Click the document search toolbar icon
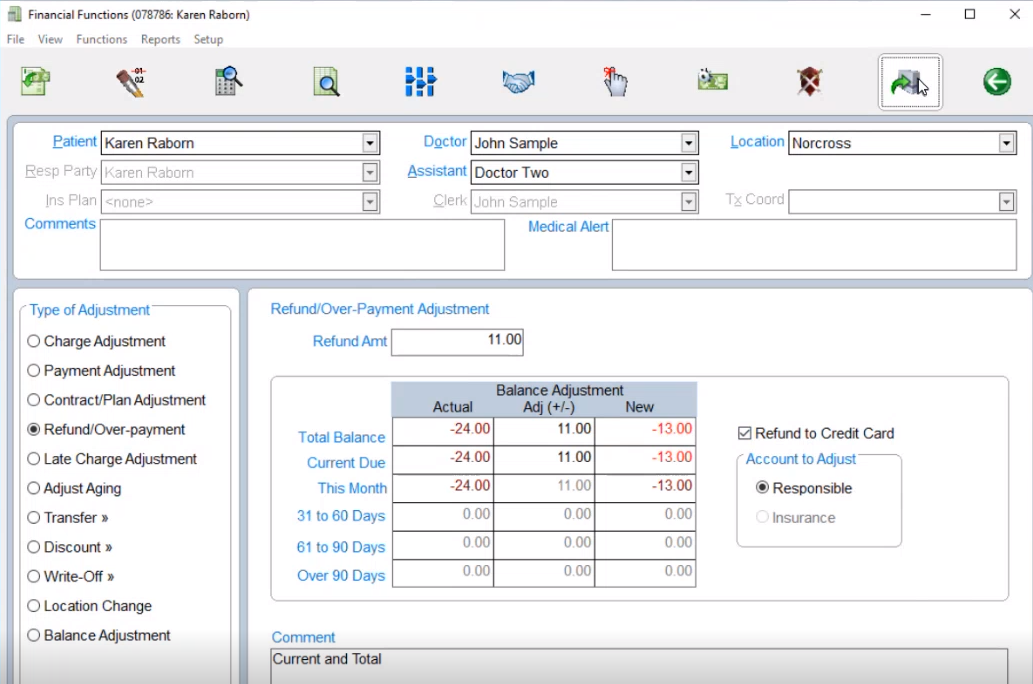This screenshot has height=684, width=1033. click(x=326, y=81)
